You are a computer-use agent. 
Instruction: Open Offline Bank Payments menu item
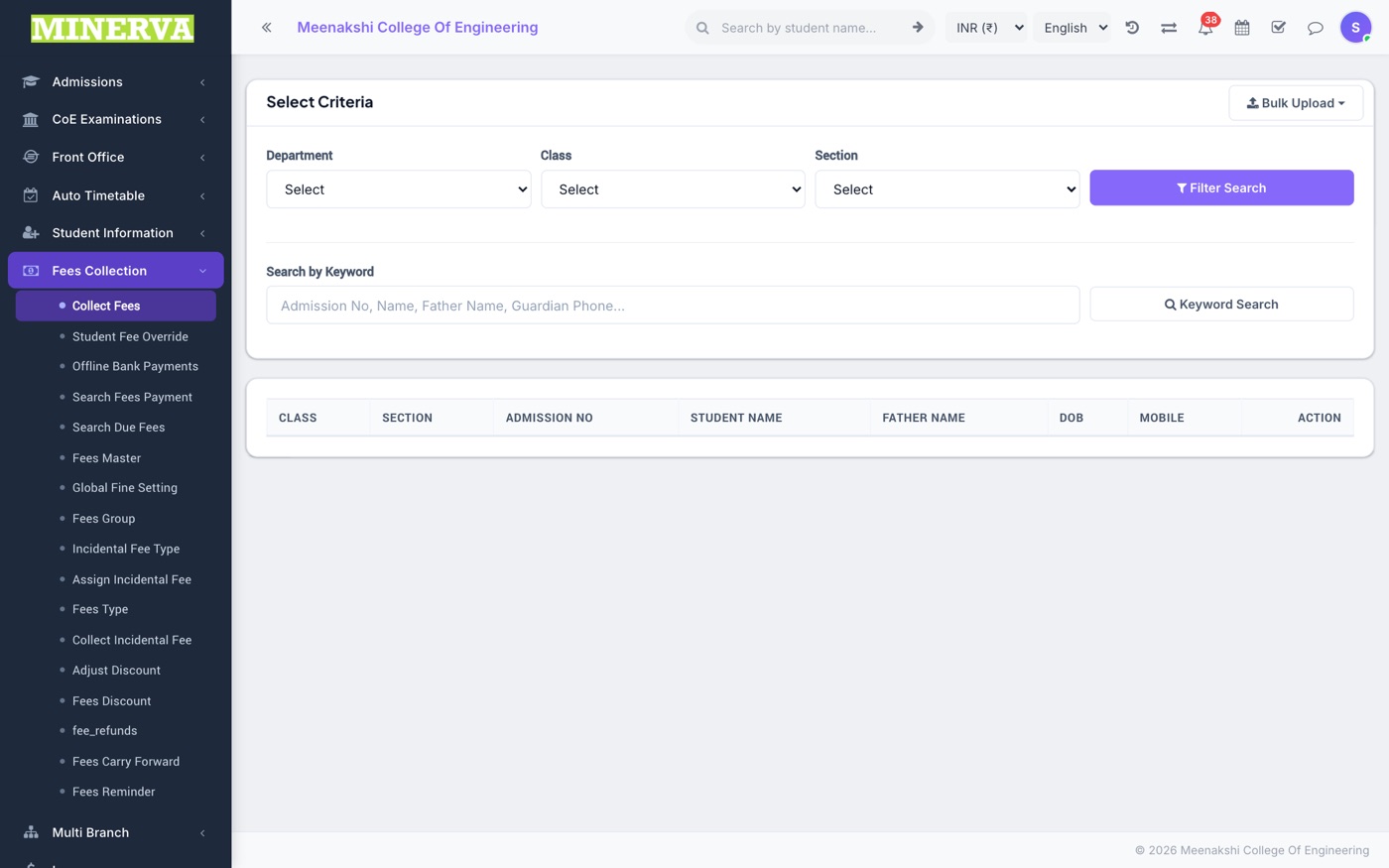coord(135,366)
